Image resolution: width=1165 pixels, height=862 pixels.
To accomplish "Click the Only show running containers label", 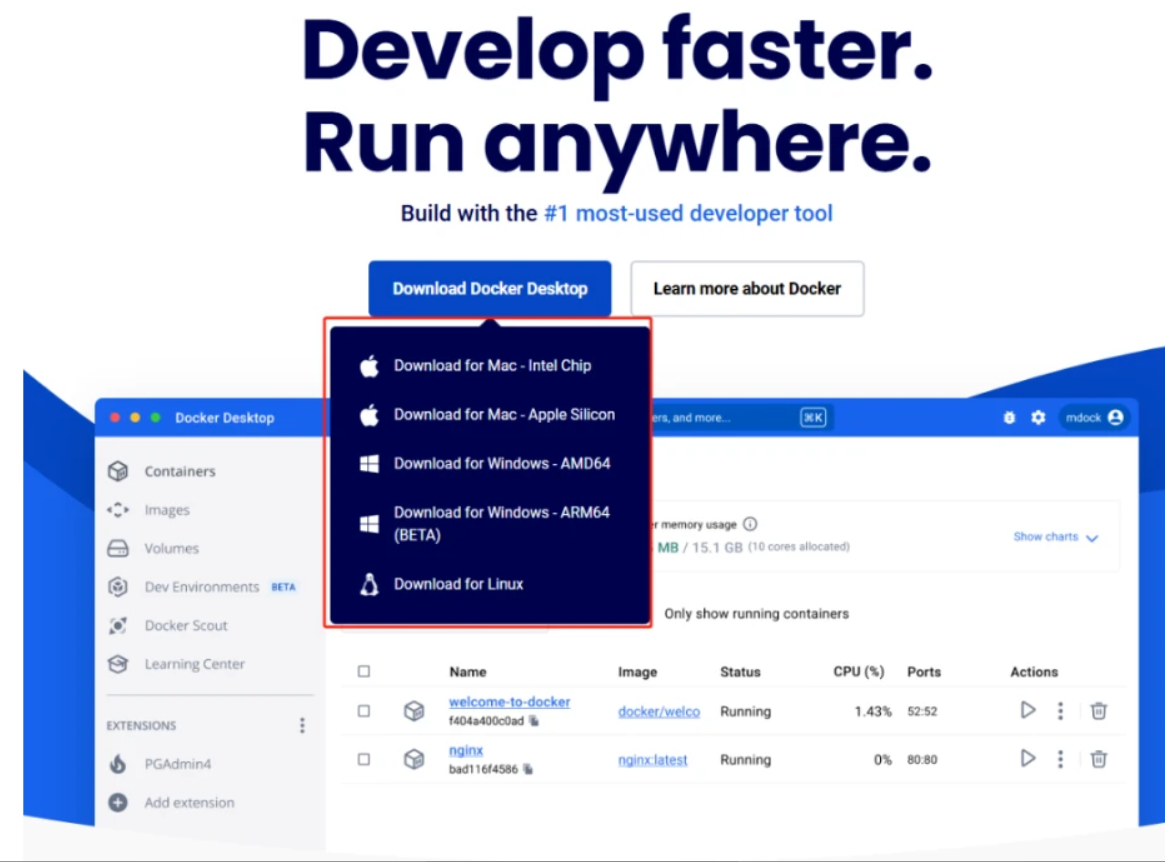I will 756,614.
